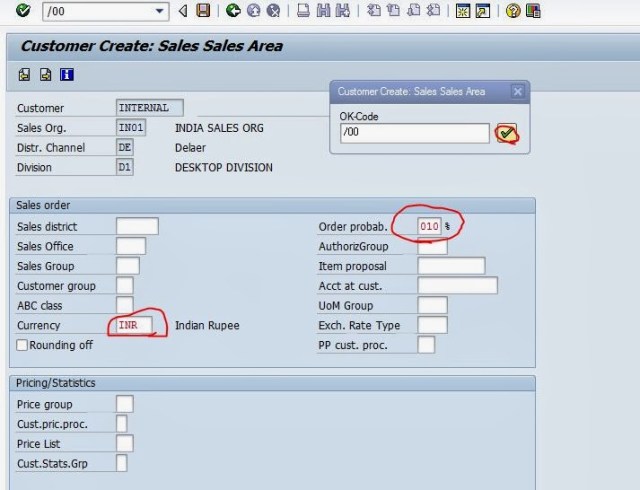Click the Create New Session icon
This screenshot has width=640, height=490.
pyautogui.click(x=463, y=11)
